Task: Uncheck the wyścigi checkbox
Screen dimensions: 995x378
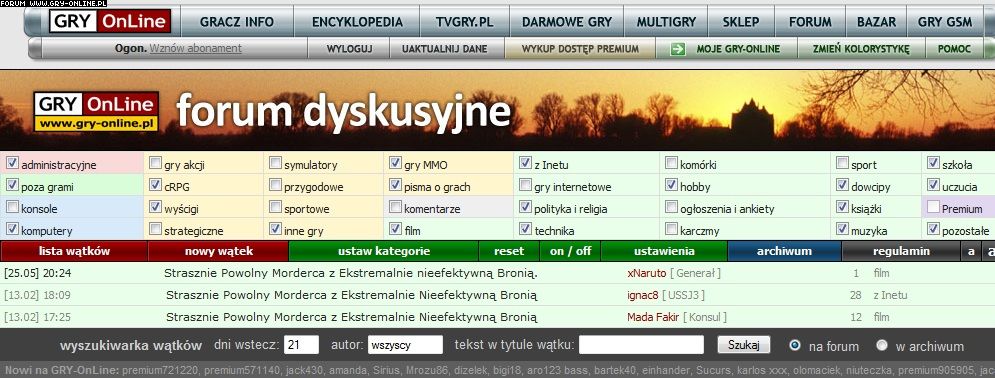Action: point(155,207)
